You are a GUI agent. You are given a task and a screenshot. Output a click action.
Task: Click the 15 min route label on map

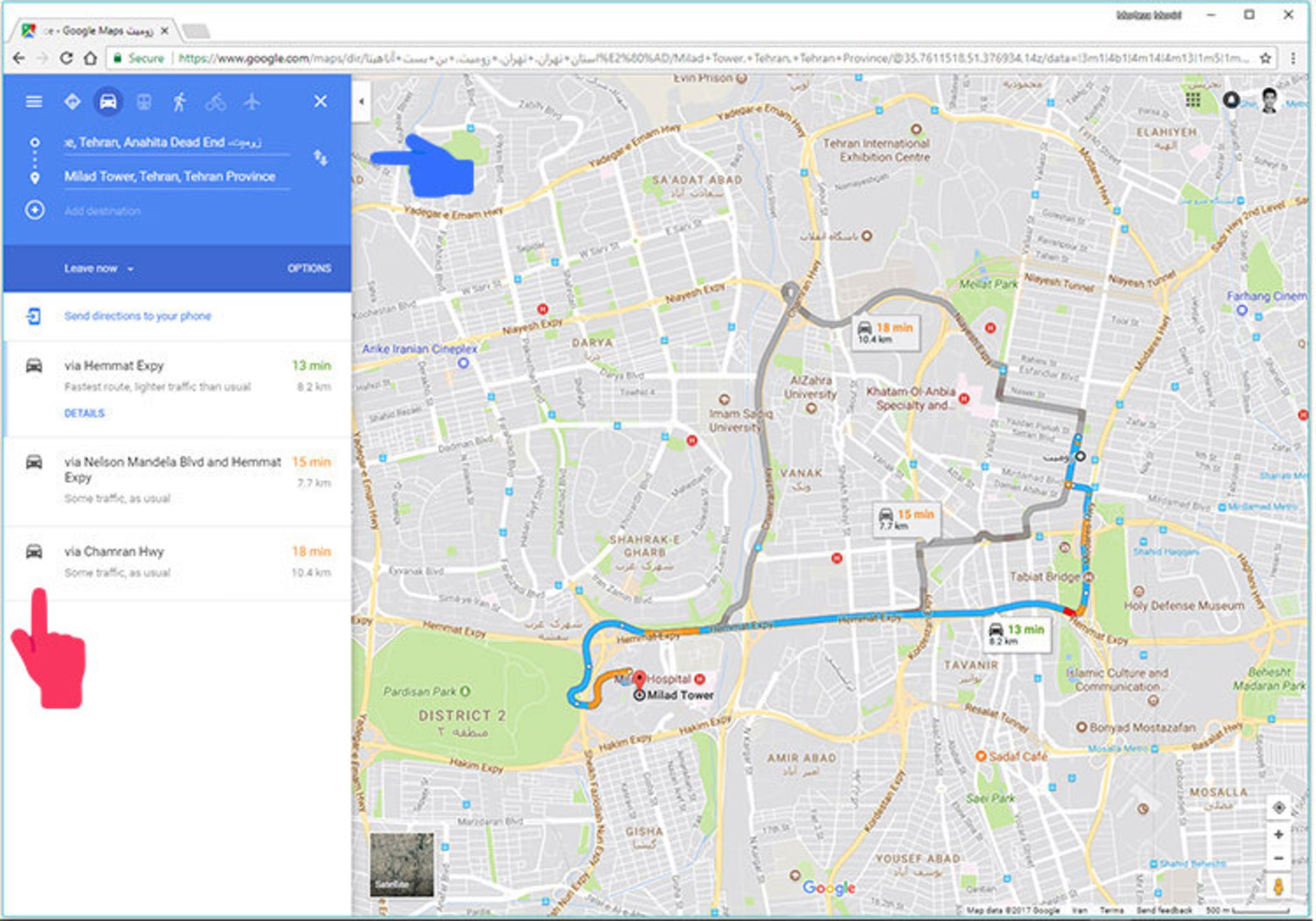point(905,519)
